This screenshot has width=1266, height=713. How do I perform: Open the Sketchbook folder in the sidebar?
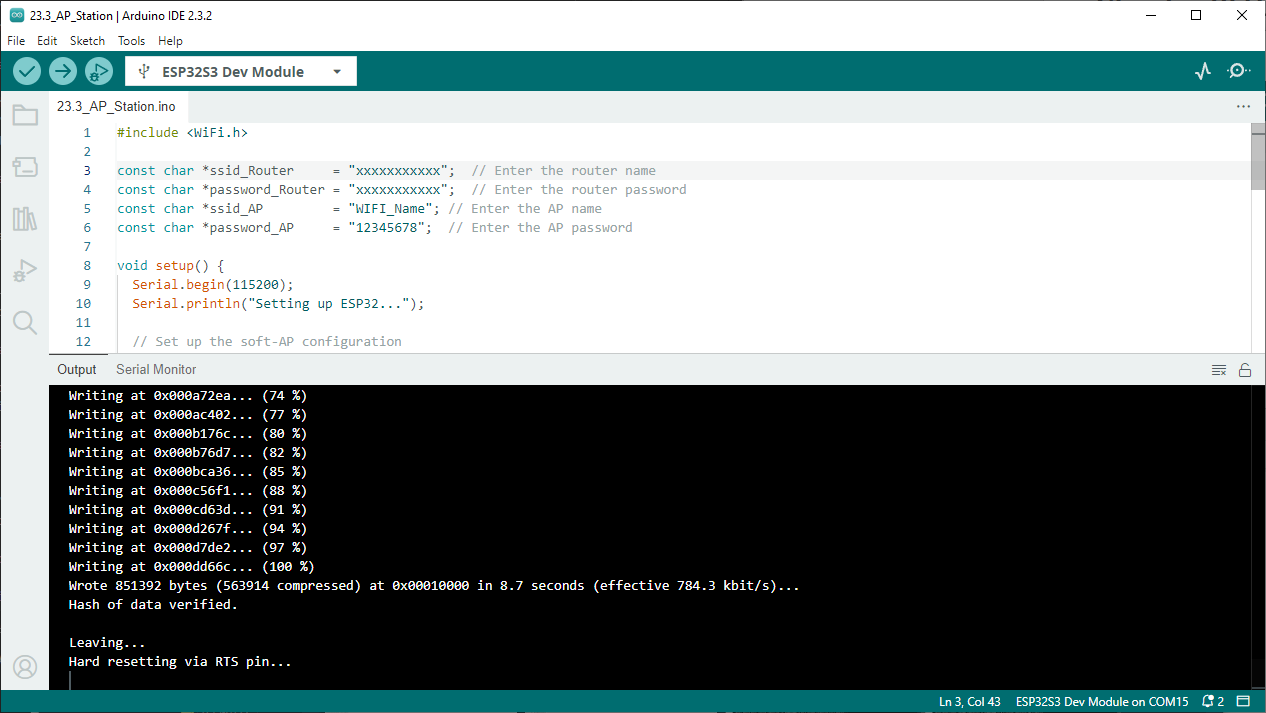coord(25,115)
